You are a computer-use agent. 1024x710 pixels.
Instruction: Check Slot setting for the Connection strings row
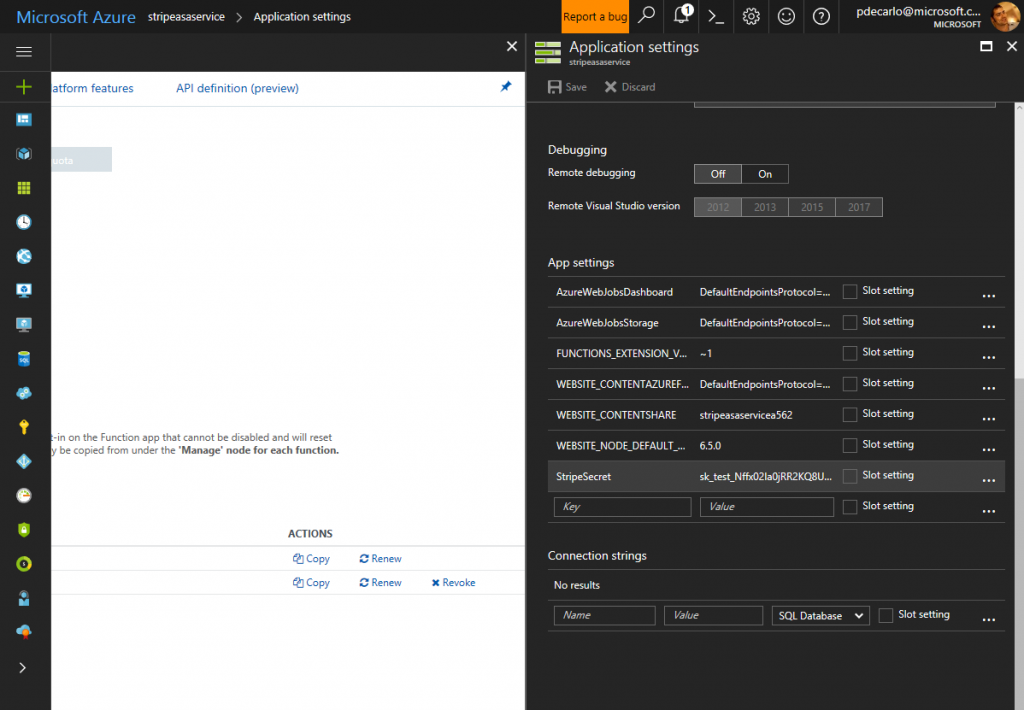(886, 615)
